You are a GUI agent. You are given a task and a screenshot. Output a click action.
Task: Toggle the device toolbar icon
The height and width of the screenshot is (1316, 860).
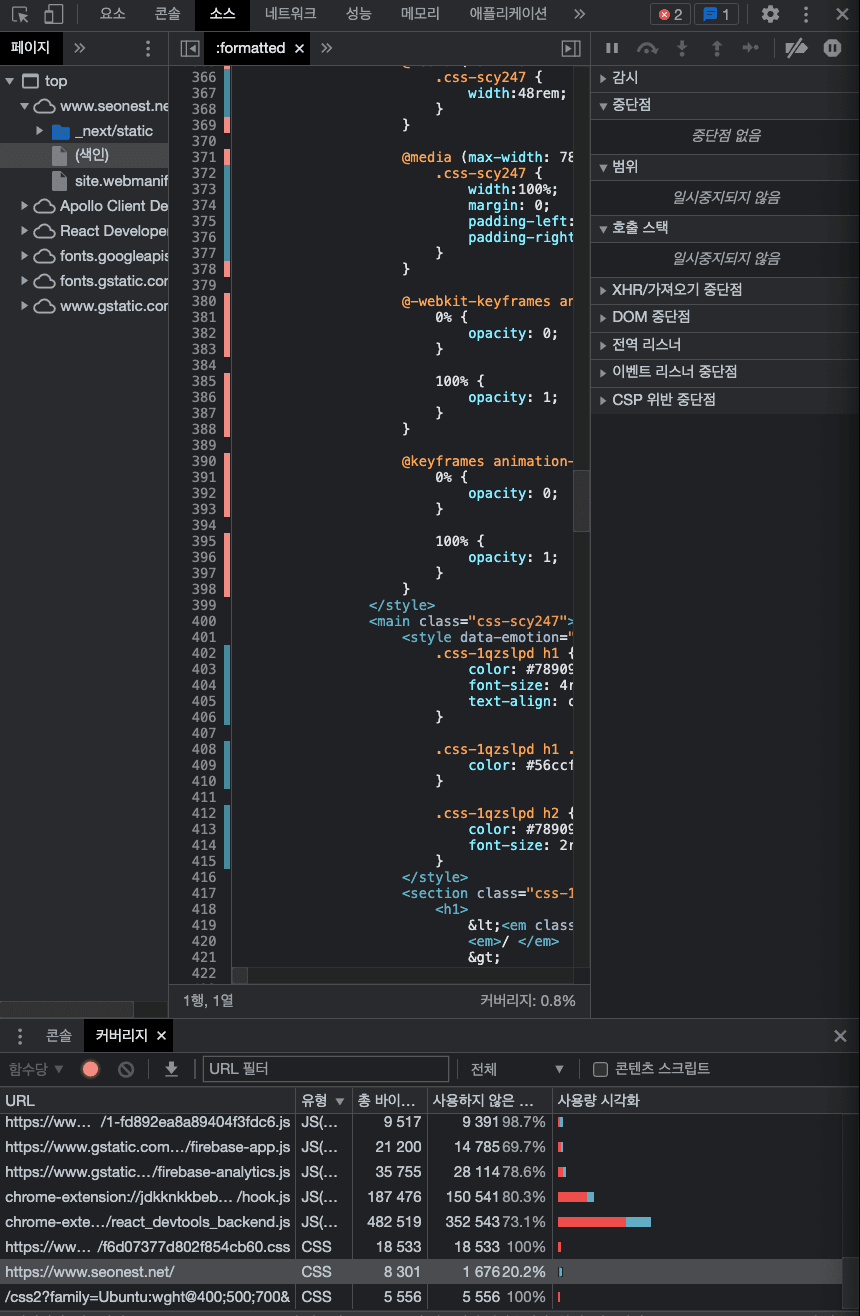53,14
